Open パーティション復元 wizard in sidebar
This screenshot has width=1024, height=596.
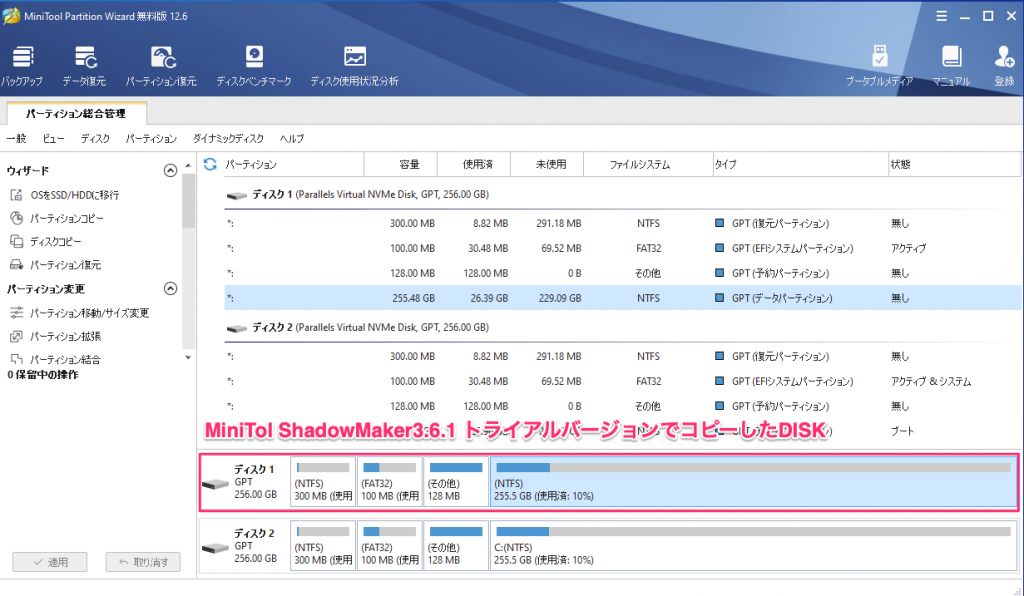pos(56,265)
